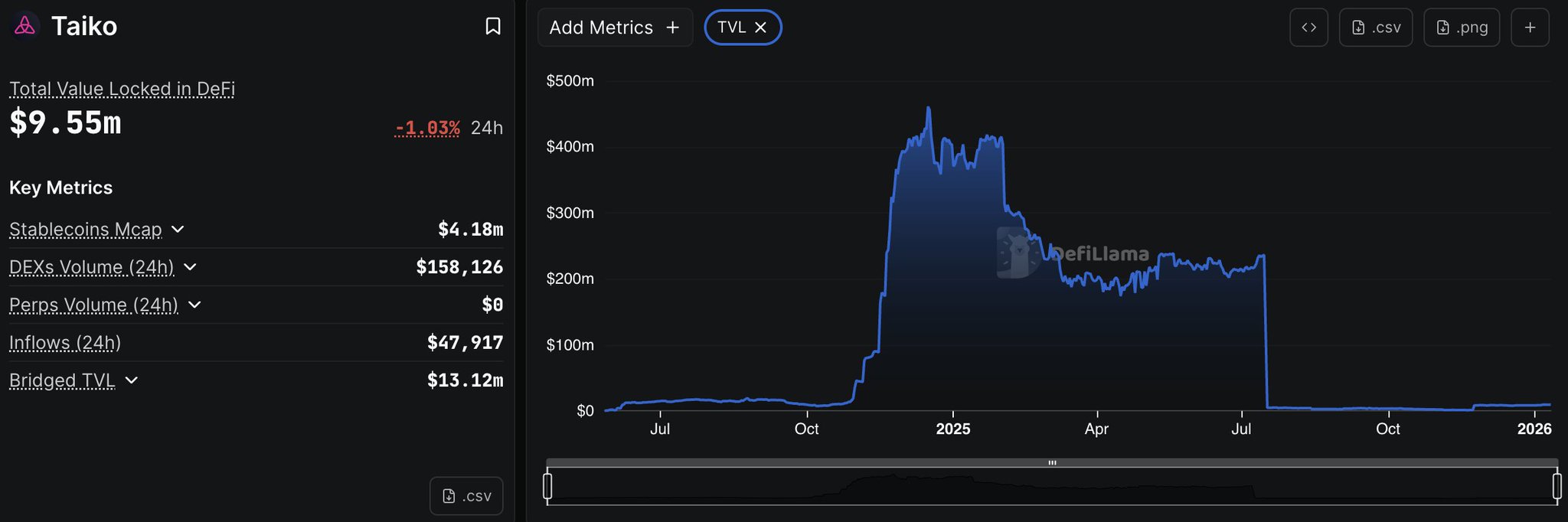Viewport: 1568px width, 522px height.
Task: Click the Inflows (24h) label
Action: [x=65, y=342]
